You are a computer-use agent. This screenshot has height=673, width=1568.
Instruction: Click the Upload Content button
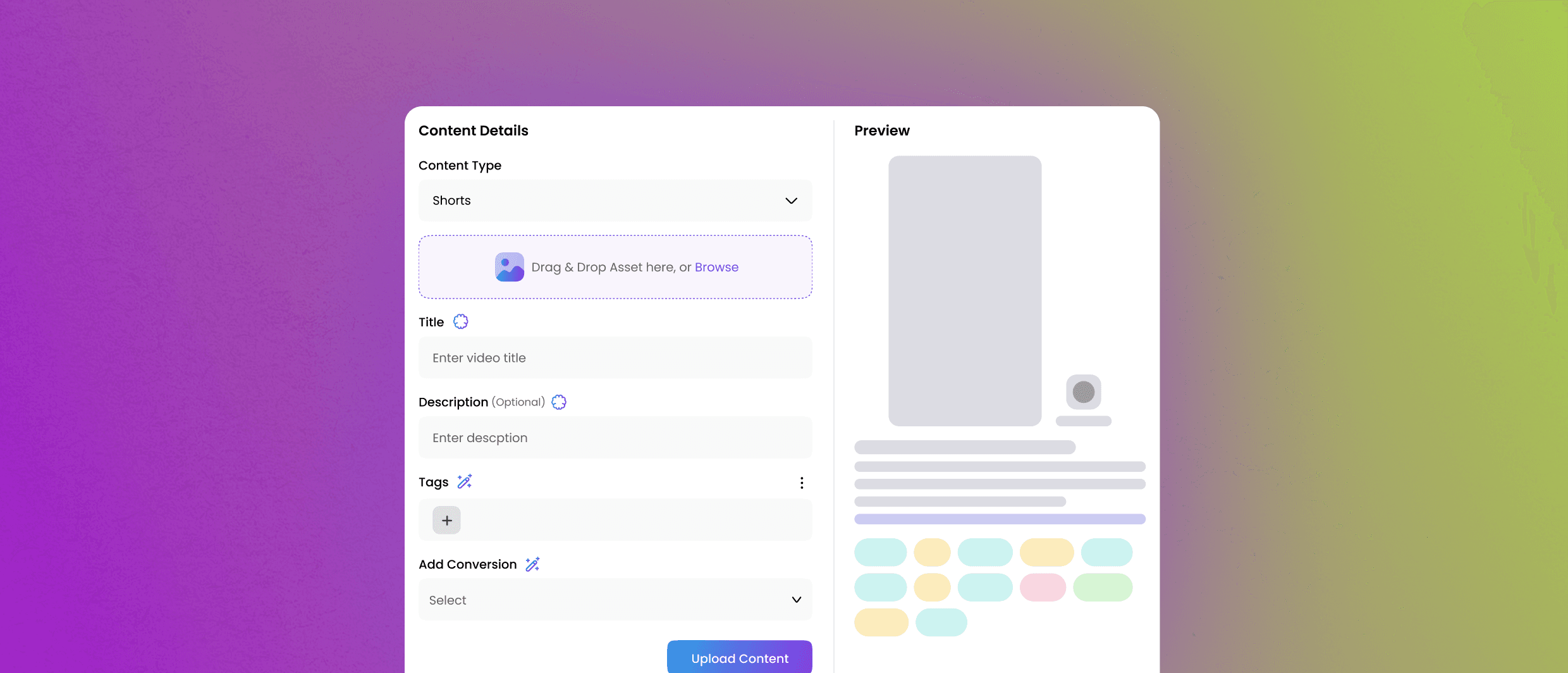(740, 658)
